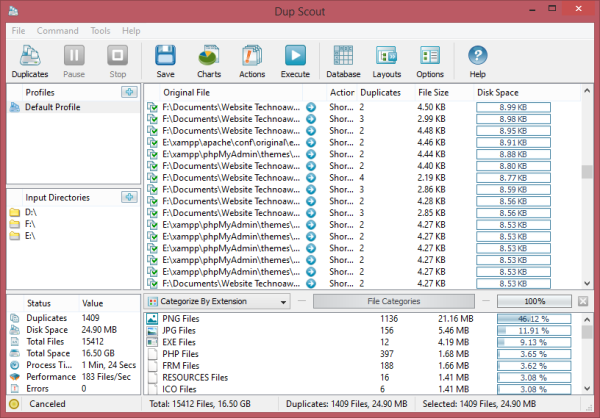The height and width of the screenshot is (418, 600).
Task: Open the Actions tool
Action: tap(252, 56)
